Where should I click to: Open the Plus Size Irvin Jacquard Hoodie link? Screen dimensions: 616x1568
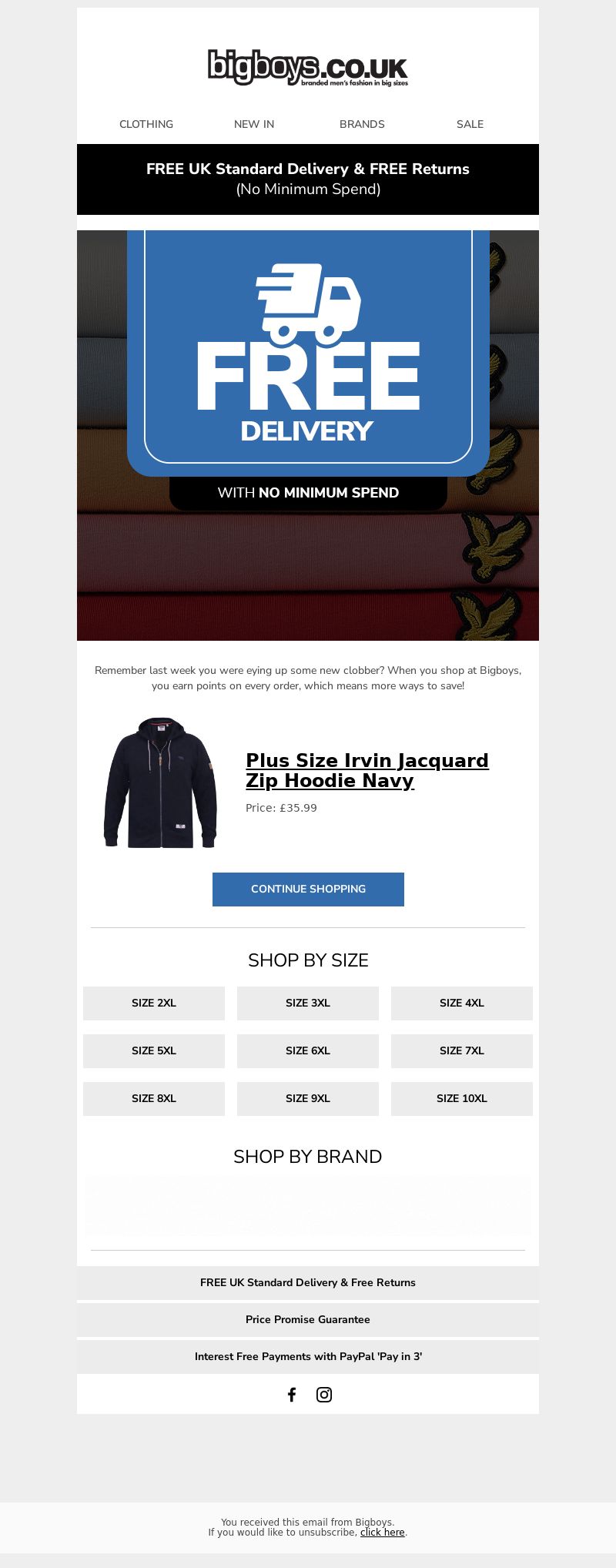click(x=367, y=770)
